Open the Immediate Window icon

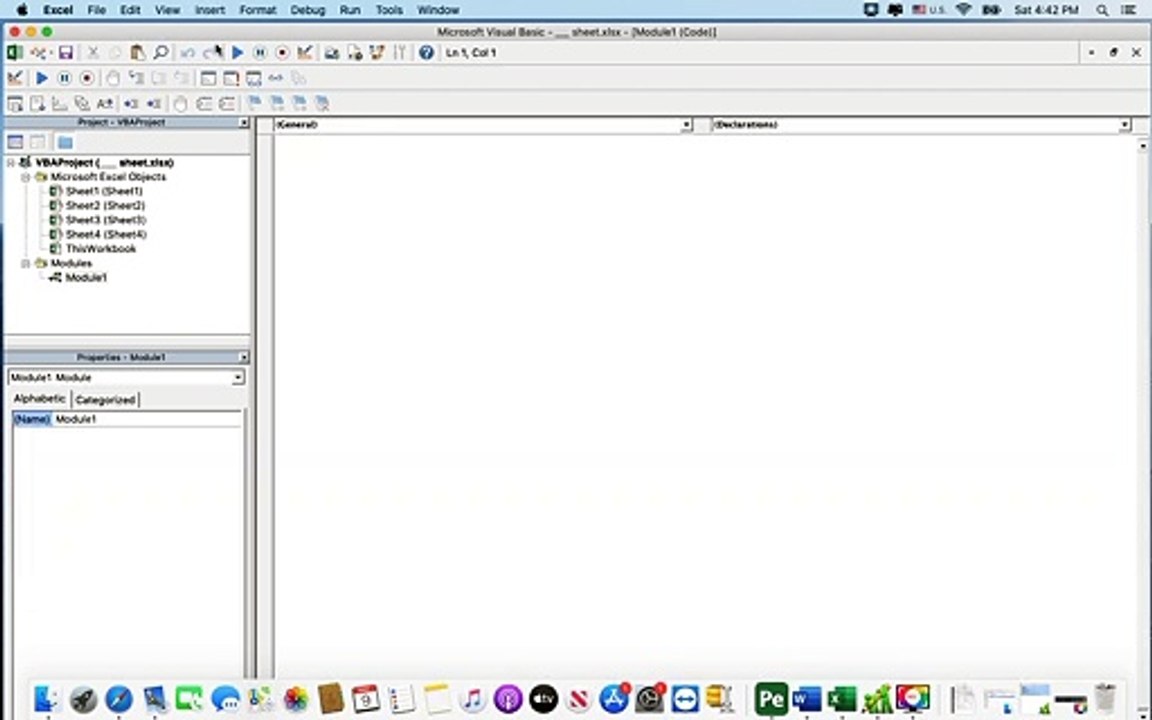click(x=231, y=78)
